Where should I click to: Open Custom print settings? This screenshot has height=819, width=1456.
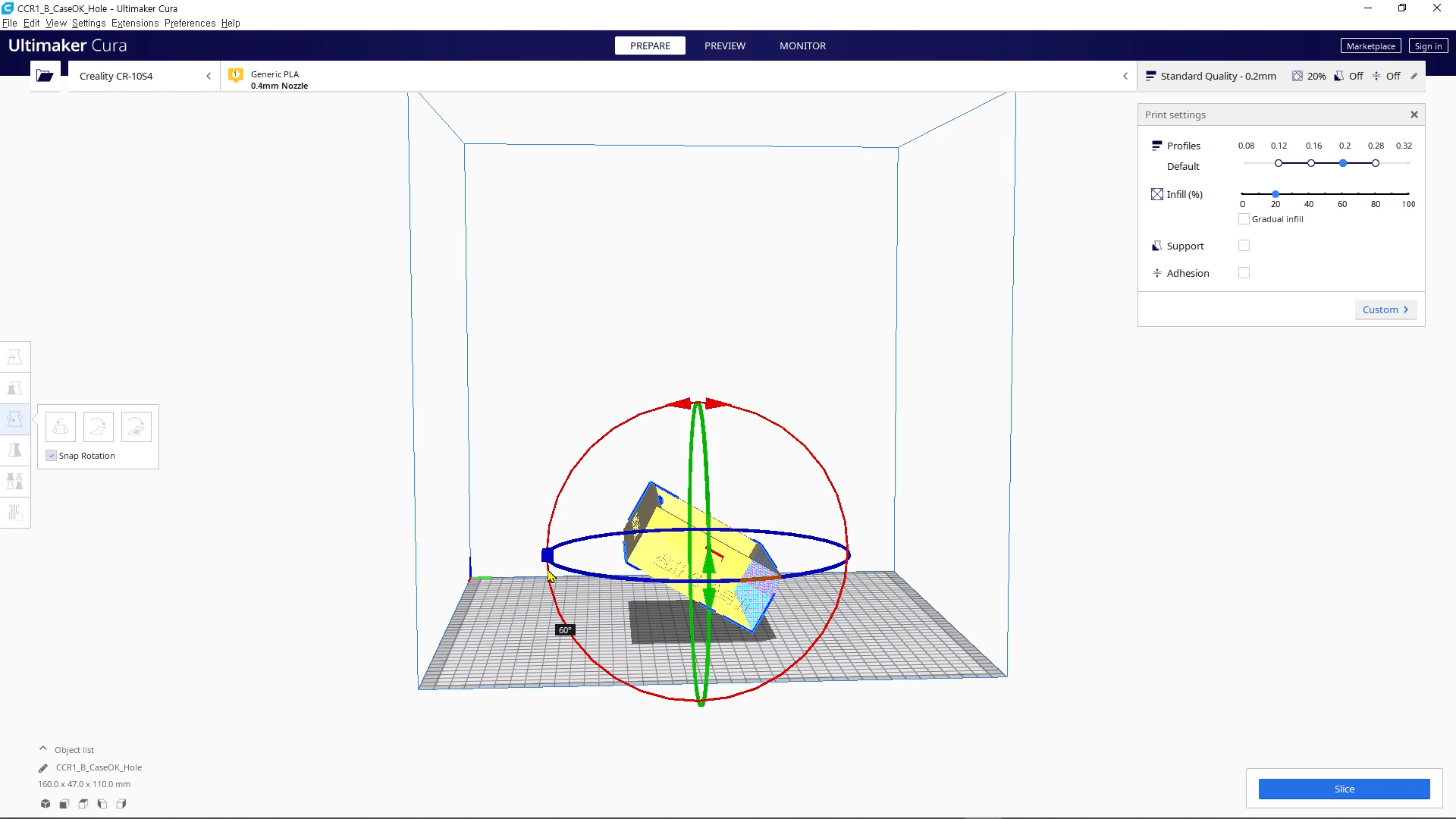click(1385, 309)
